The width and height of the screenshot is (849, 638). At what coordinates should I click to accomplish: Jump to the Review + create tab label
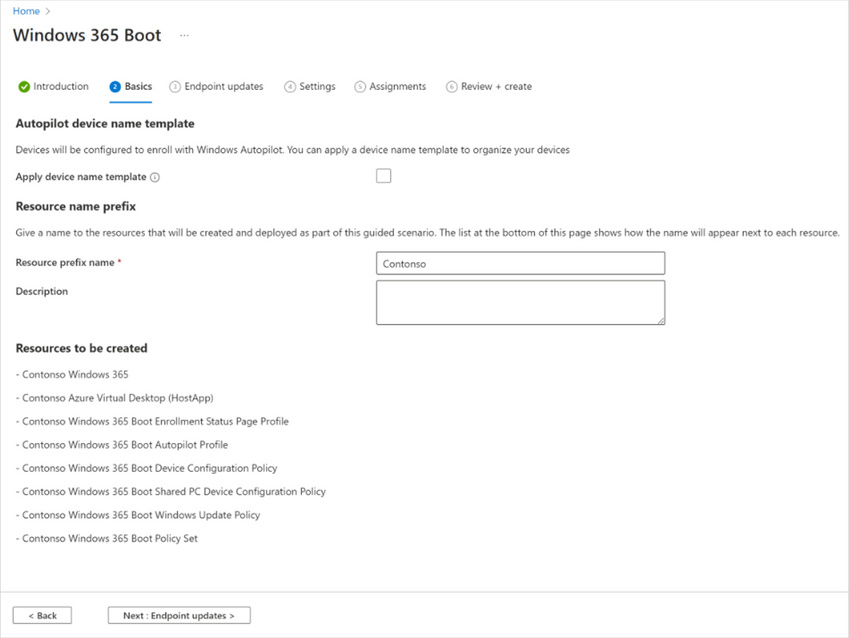pyautogui.click(x=496, y=87)
